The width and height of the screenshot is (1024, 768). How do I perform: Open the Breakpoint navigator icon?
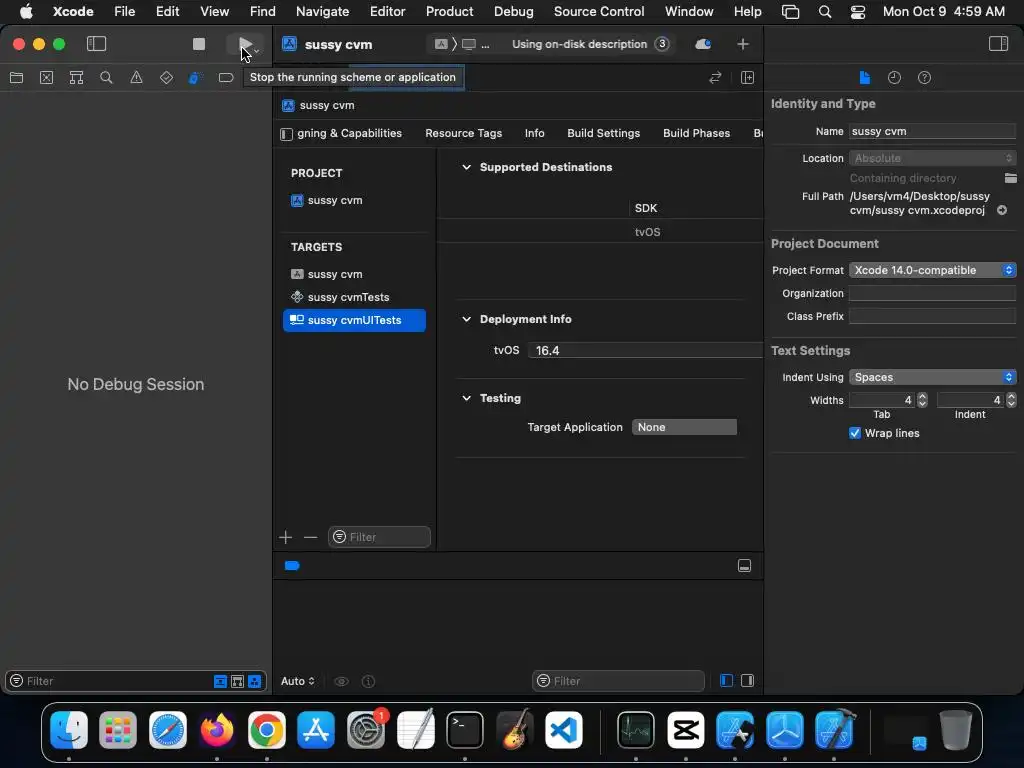(x=226, y=78)
